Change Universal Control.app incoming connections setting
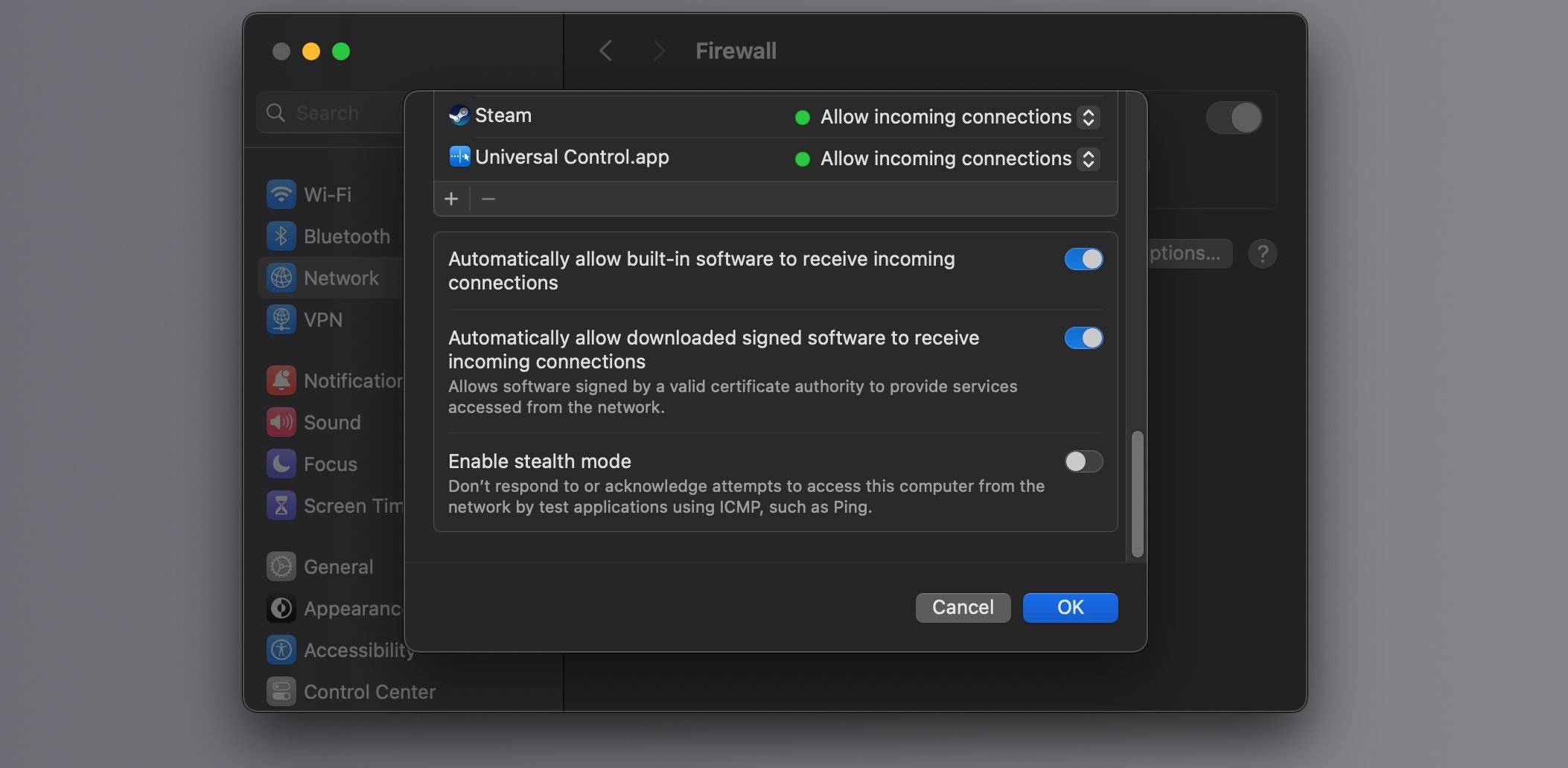Image resolution: width=1568 pixels, height=768 pixels. point(1088,159)
